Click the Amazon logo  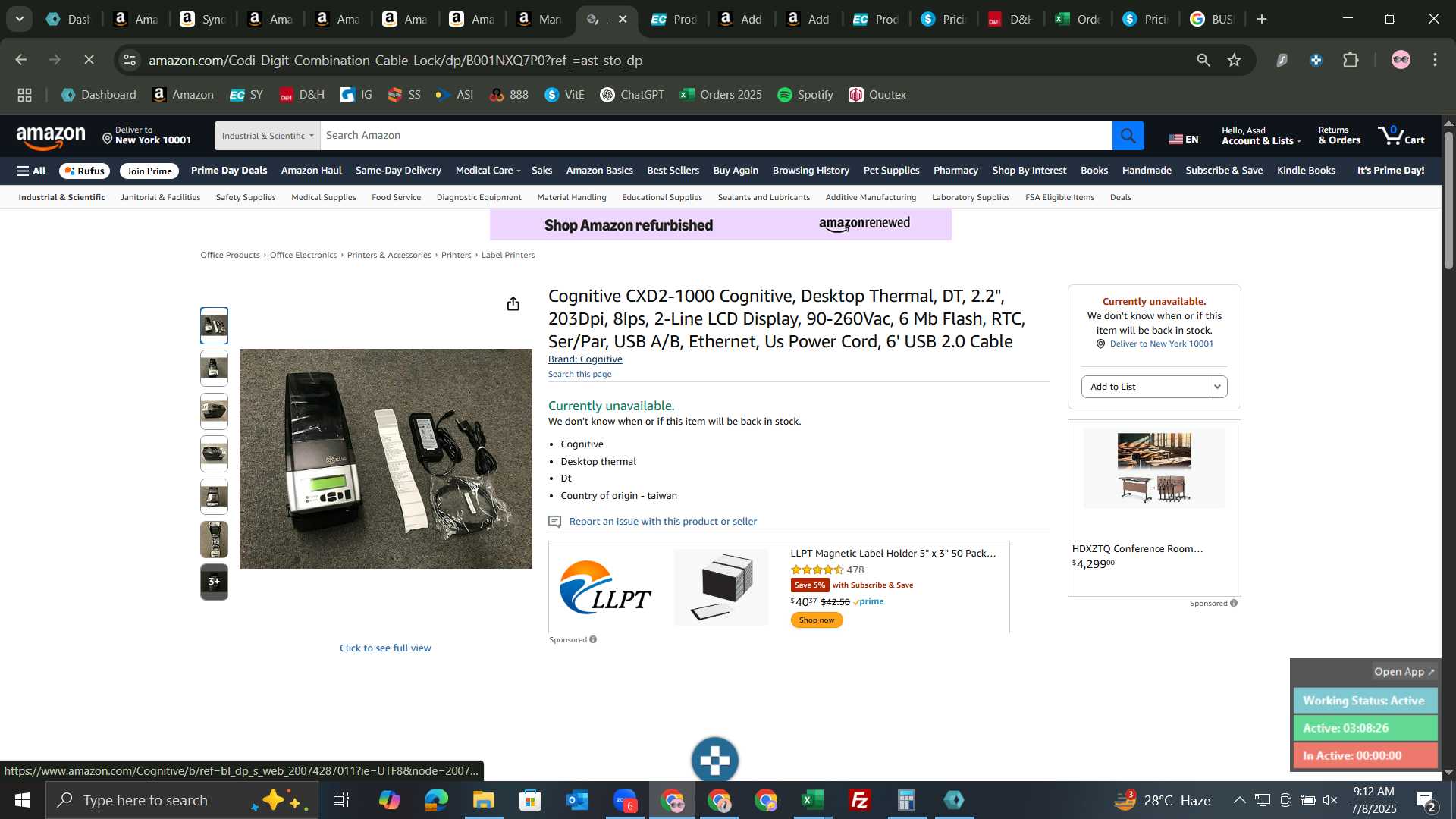tap(51, 136)
